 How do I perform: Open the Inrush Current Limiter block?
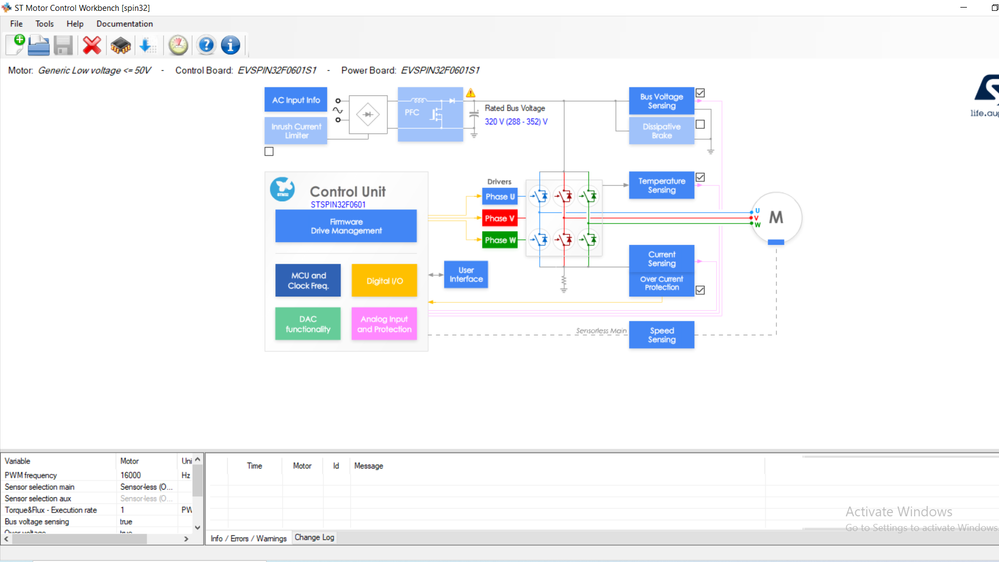pos(296,131)
